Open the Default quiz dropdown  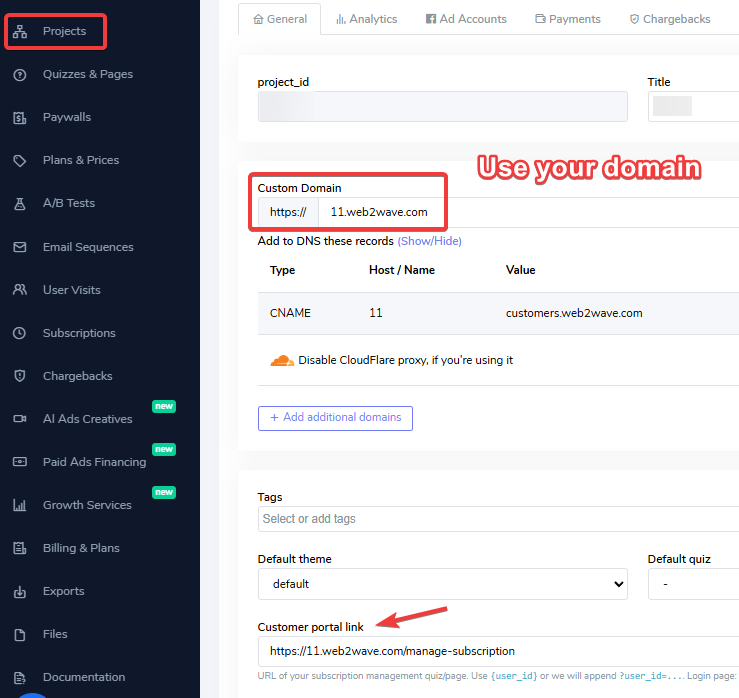(x=693, y=584)
